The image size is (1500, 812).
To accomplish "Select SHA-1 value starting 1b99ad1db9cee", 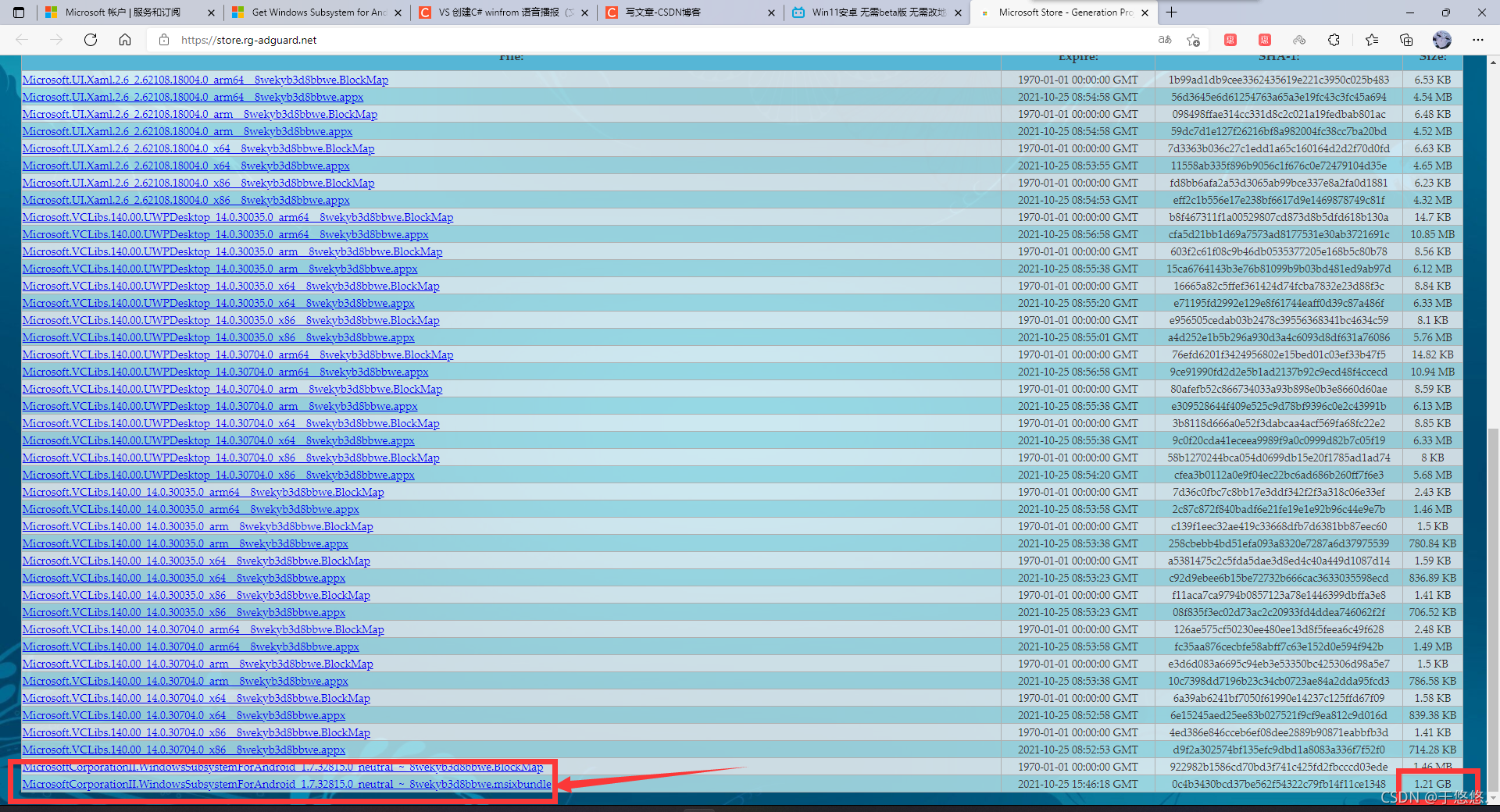I will [x=1279, y=80].
